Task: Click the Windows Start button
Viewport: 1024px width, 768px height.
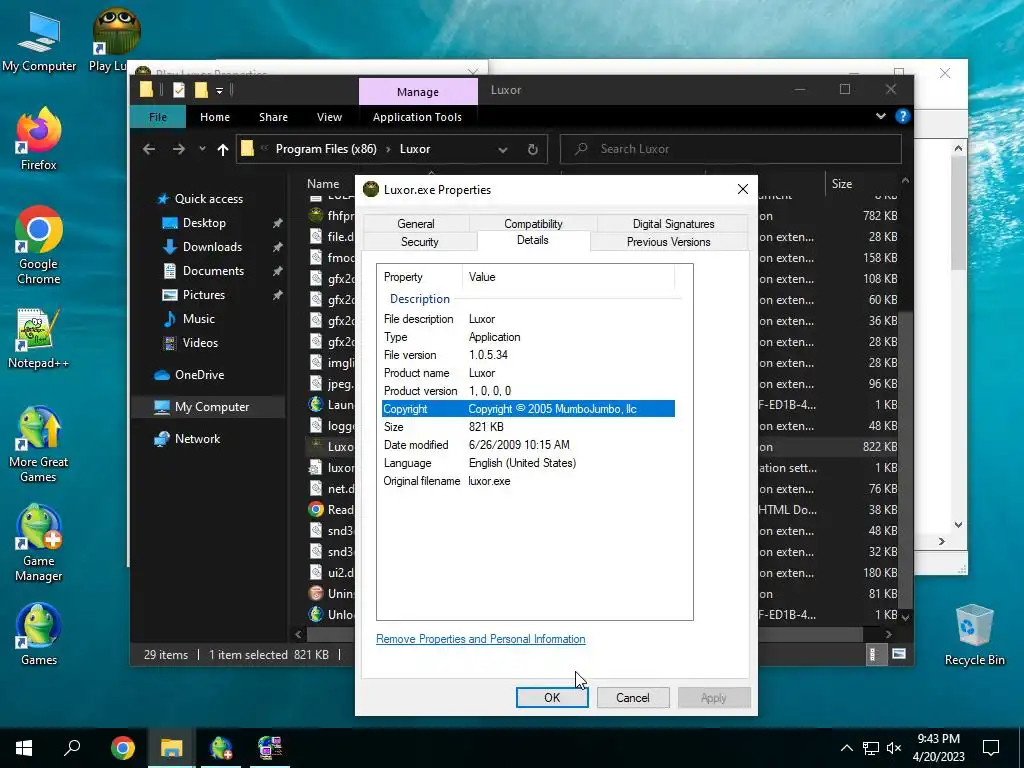Action: [24, 747]
